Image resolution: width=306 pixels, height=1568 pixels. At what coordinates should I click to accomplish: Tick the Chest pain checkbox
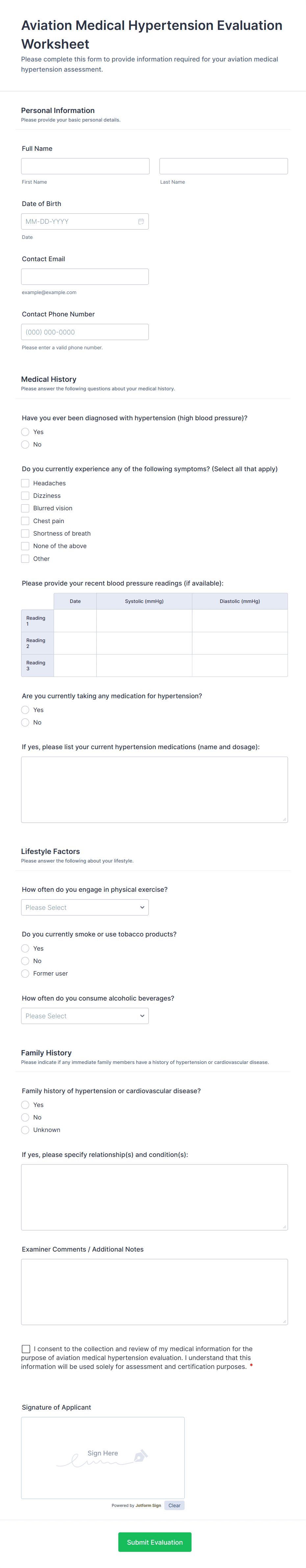point(26,520)
